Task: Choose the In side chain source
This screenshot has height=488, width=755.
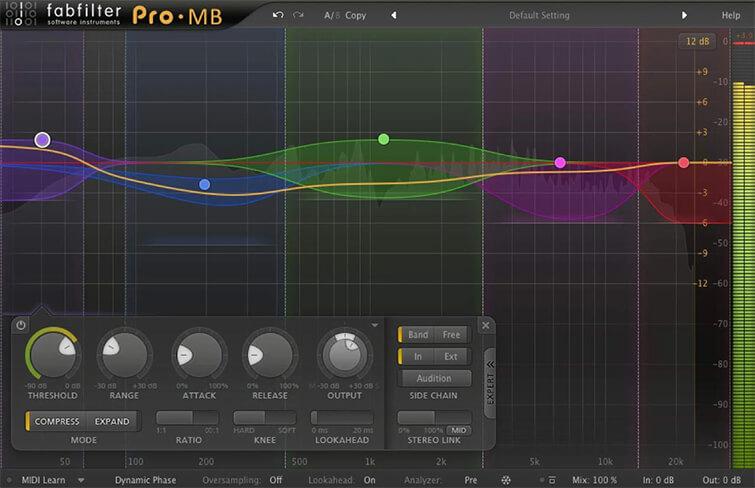Action: click(418, 356)
